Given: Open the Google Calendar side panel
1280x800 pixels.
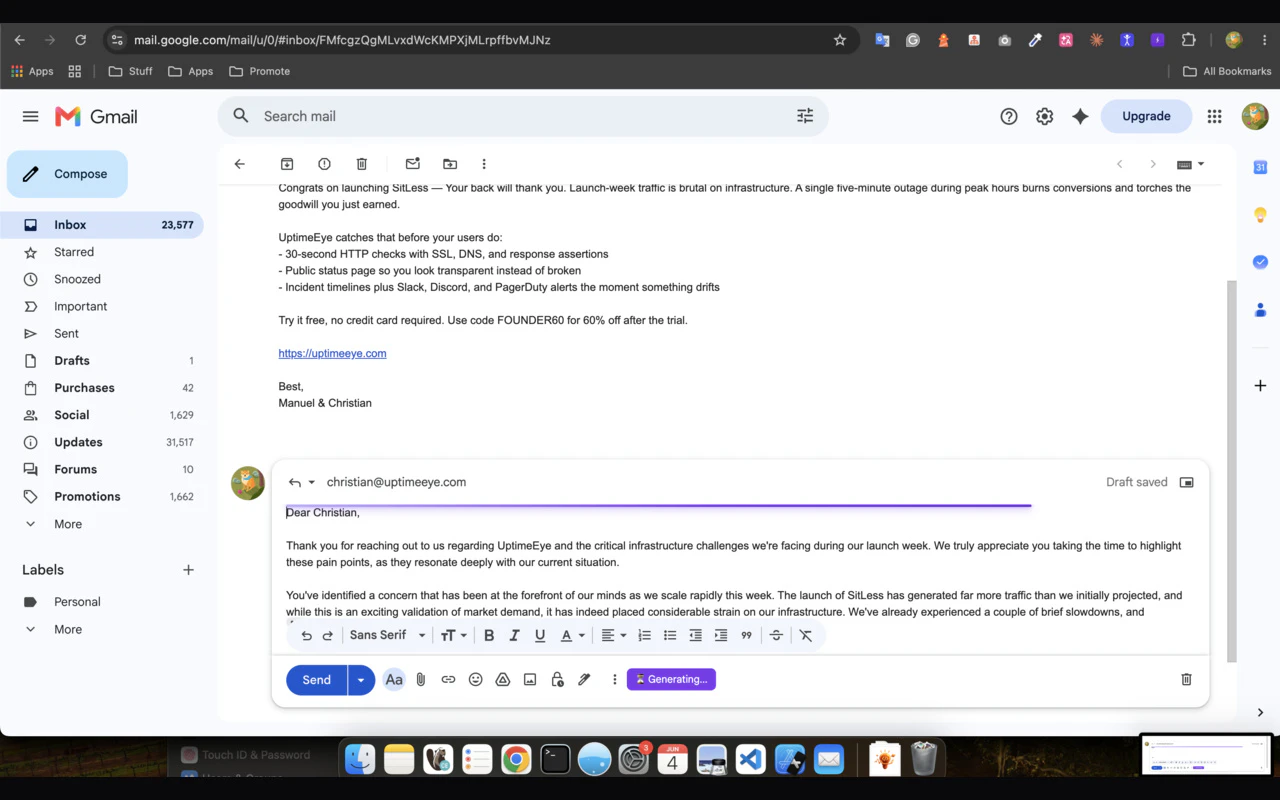Looking at the screenshot, I should pos(1260,167).
